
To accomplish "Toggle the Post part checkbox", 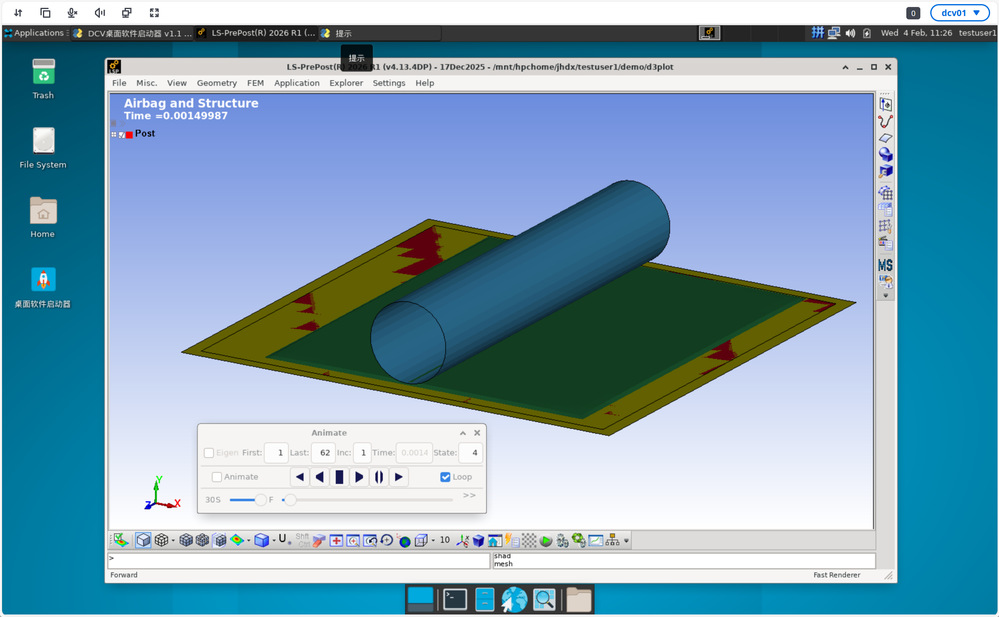I will pyautogui.click(x=122, y=134).
